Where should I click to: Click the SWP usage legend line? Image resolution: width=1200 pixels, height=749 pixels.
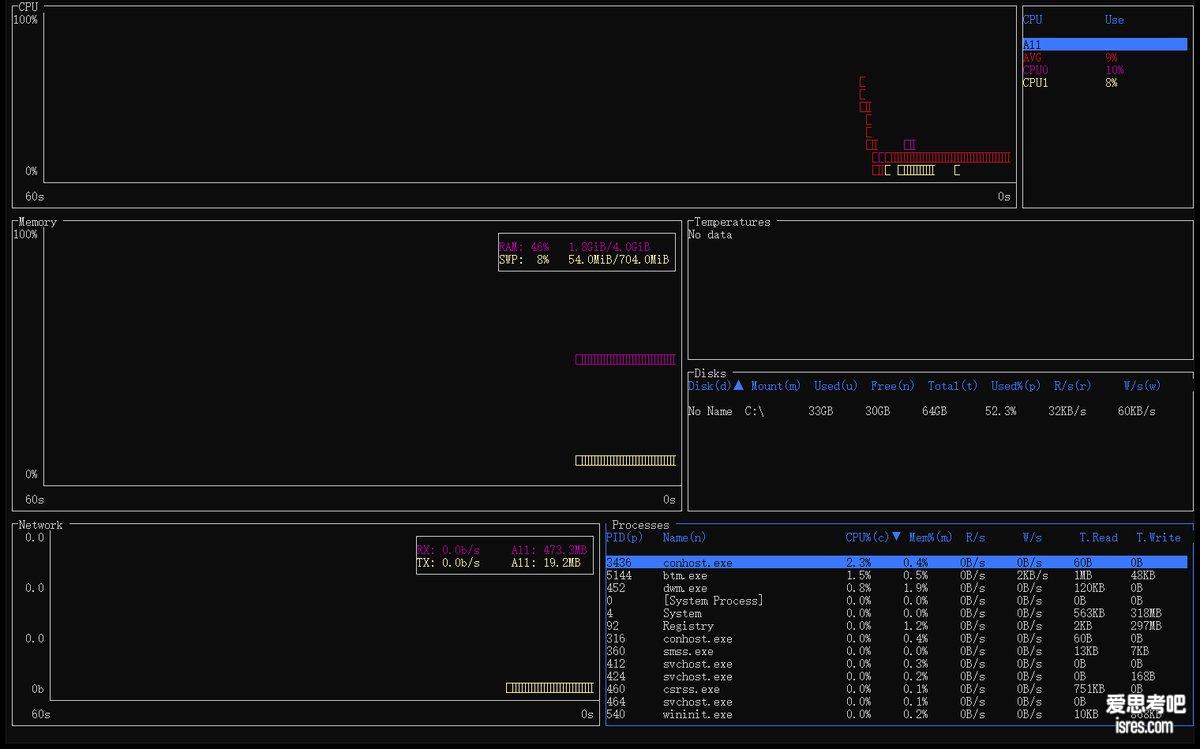584,260
